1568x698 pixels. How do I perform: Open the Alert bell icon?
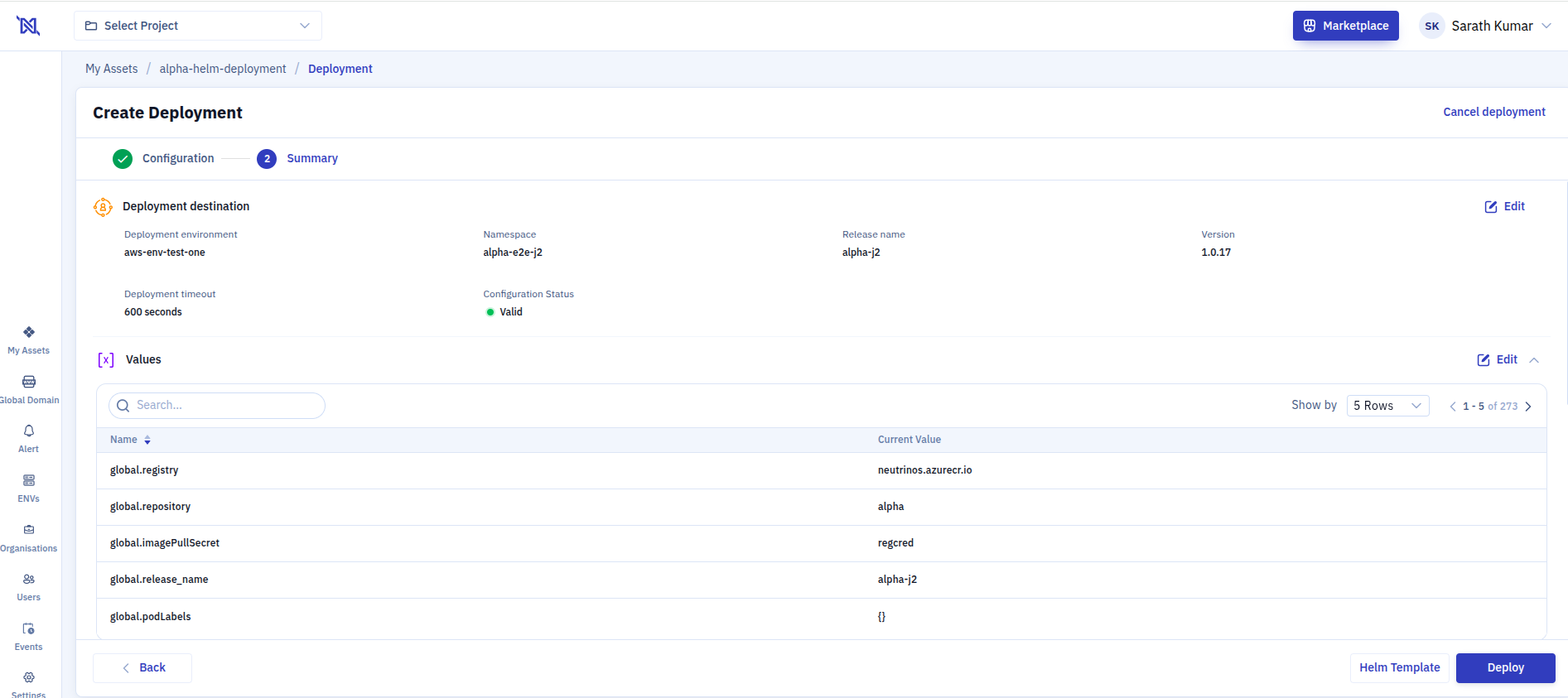[29, 431]
